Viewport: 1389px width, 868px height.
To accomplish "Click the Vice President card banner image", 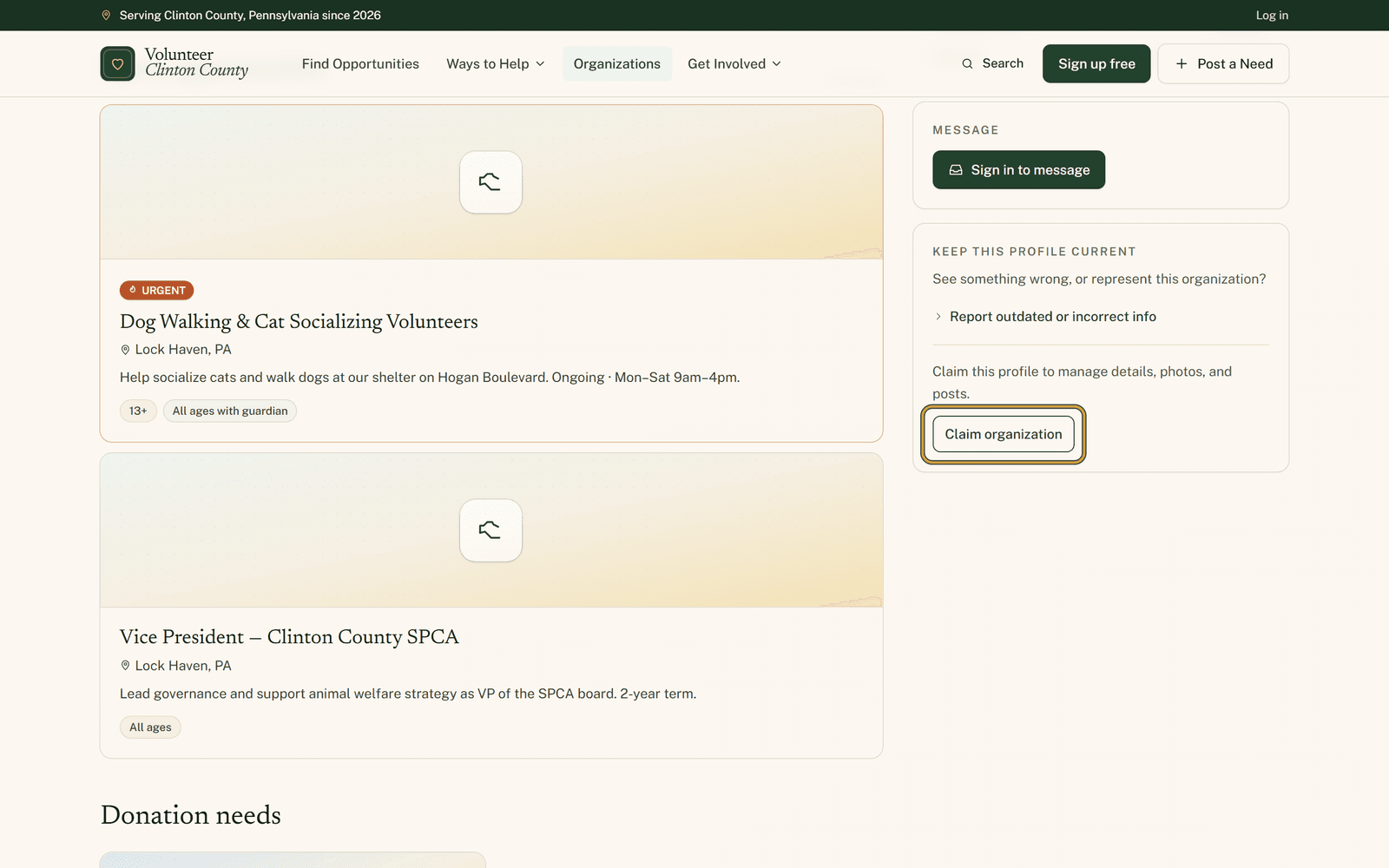I will tap(491, 530).
